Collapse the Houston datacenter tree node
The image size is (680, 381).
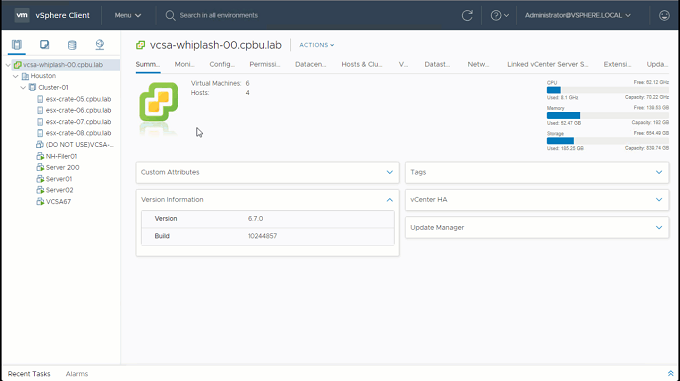pos(16,76)
